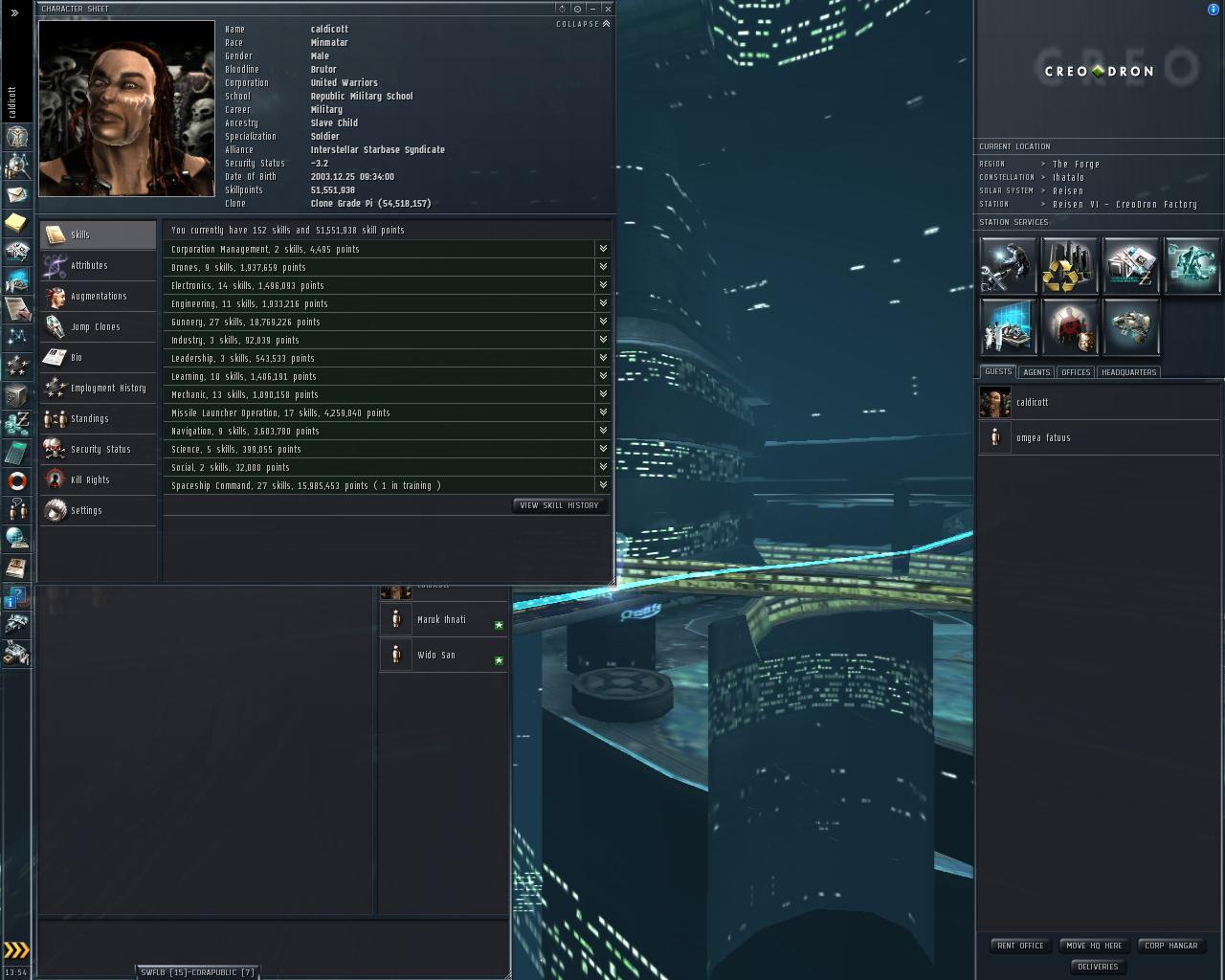Click the yellow triple-arrow icon at bottom left
This screenshot has width=1225, height=980.
pyautogui.click(x=16, y=949)
